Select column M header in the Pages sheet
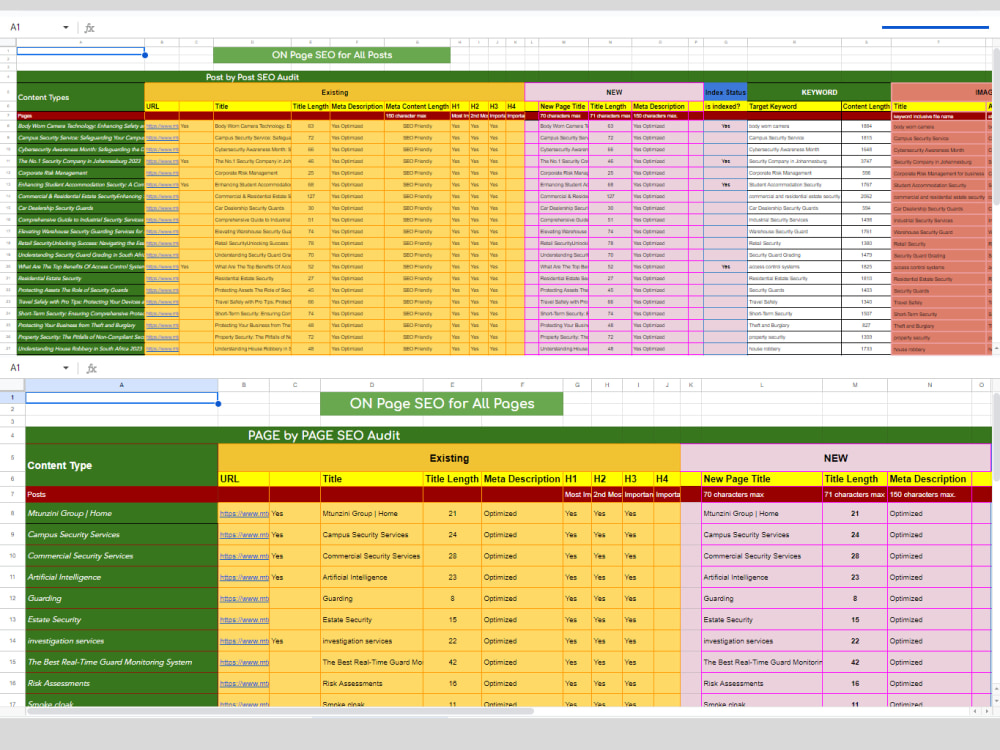This screenshot has width=1000, height=750. [855, 385]
